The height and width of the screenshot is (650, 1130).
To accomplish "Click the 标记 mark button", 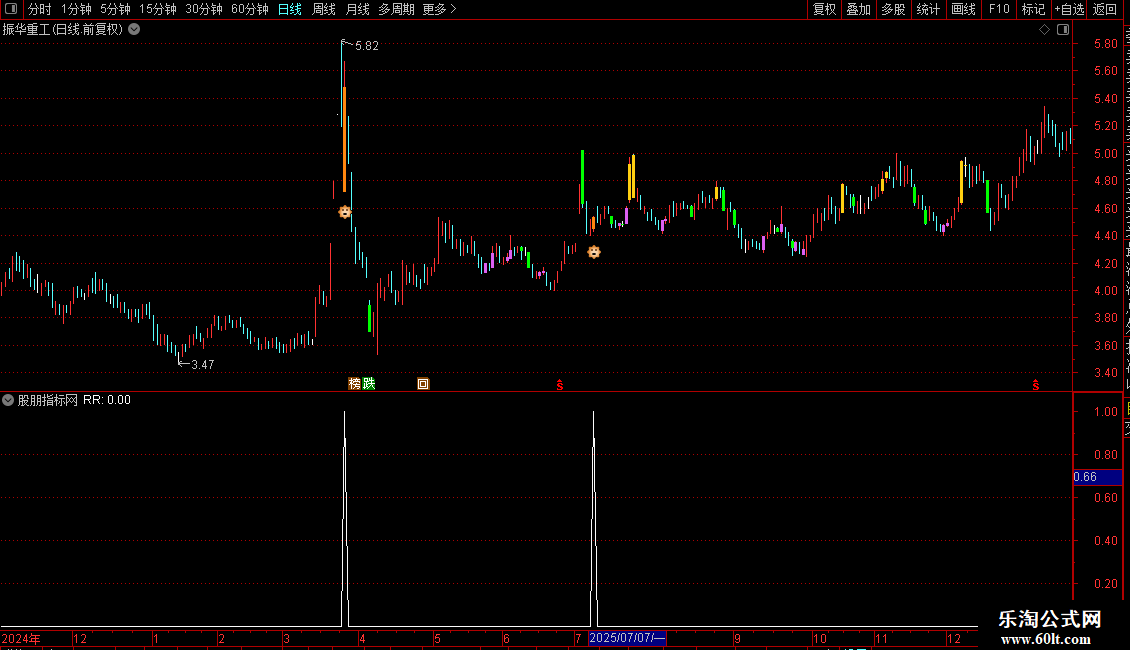I will [x=1033, y=9].
